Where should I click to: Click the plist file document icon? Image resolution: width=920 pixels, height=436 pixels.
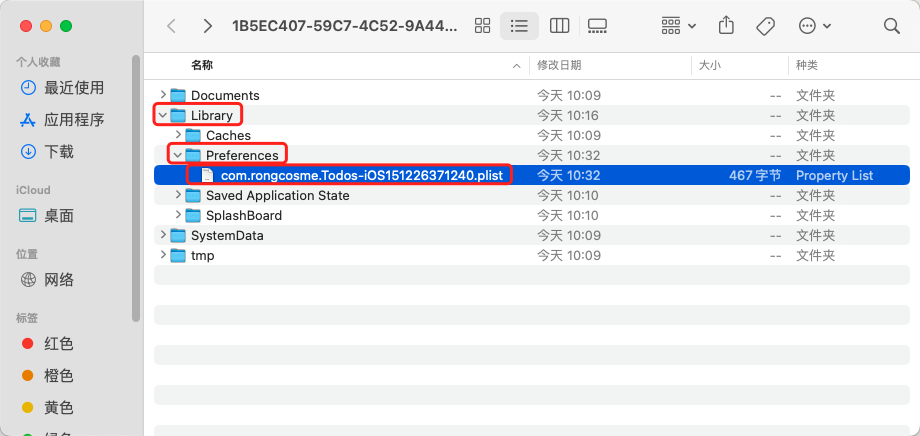point(207,175)
